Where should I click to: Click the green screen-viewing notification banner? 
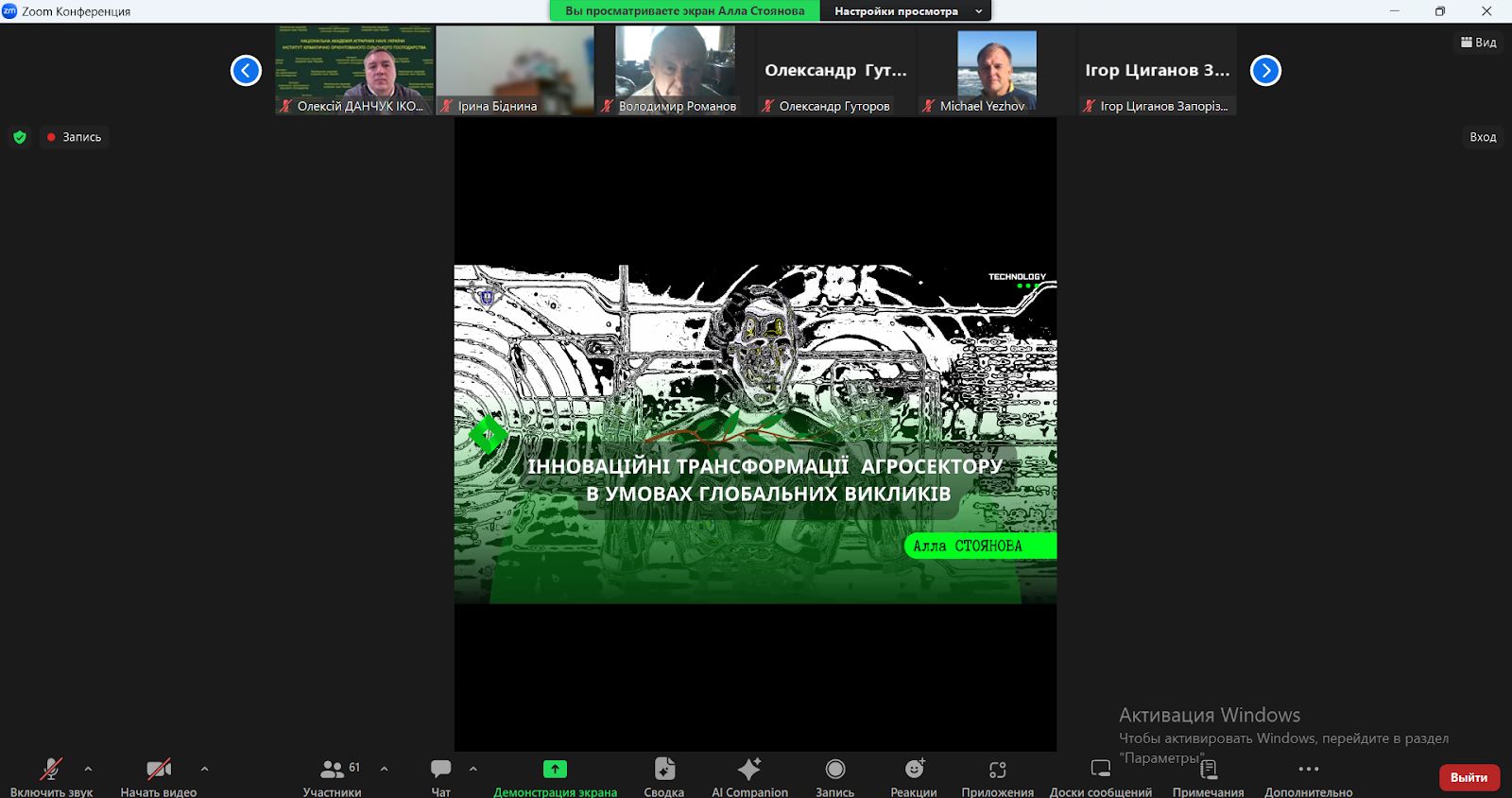[685, 11]
